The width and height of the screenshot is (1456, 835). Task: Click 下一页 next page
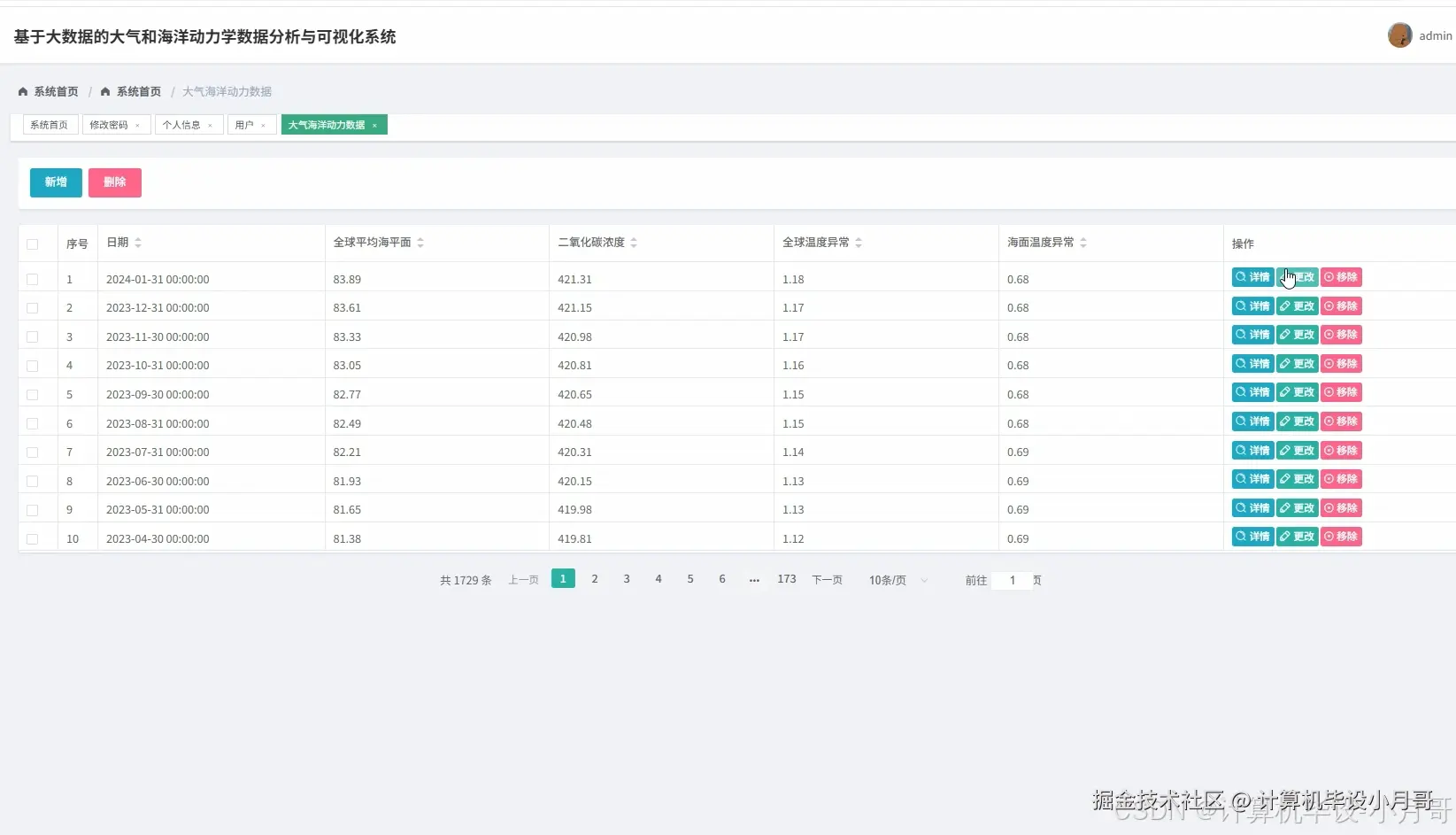828,580
